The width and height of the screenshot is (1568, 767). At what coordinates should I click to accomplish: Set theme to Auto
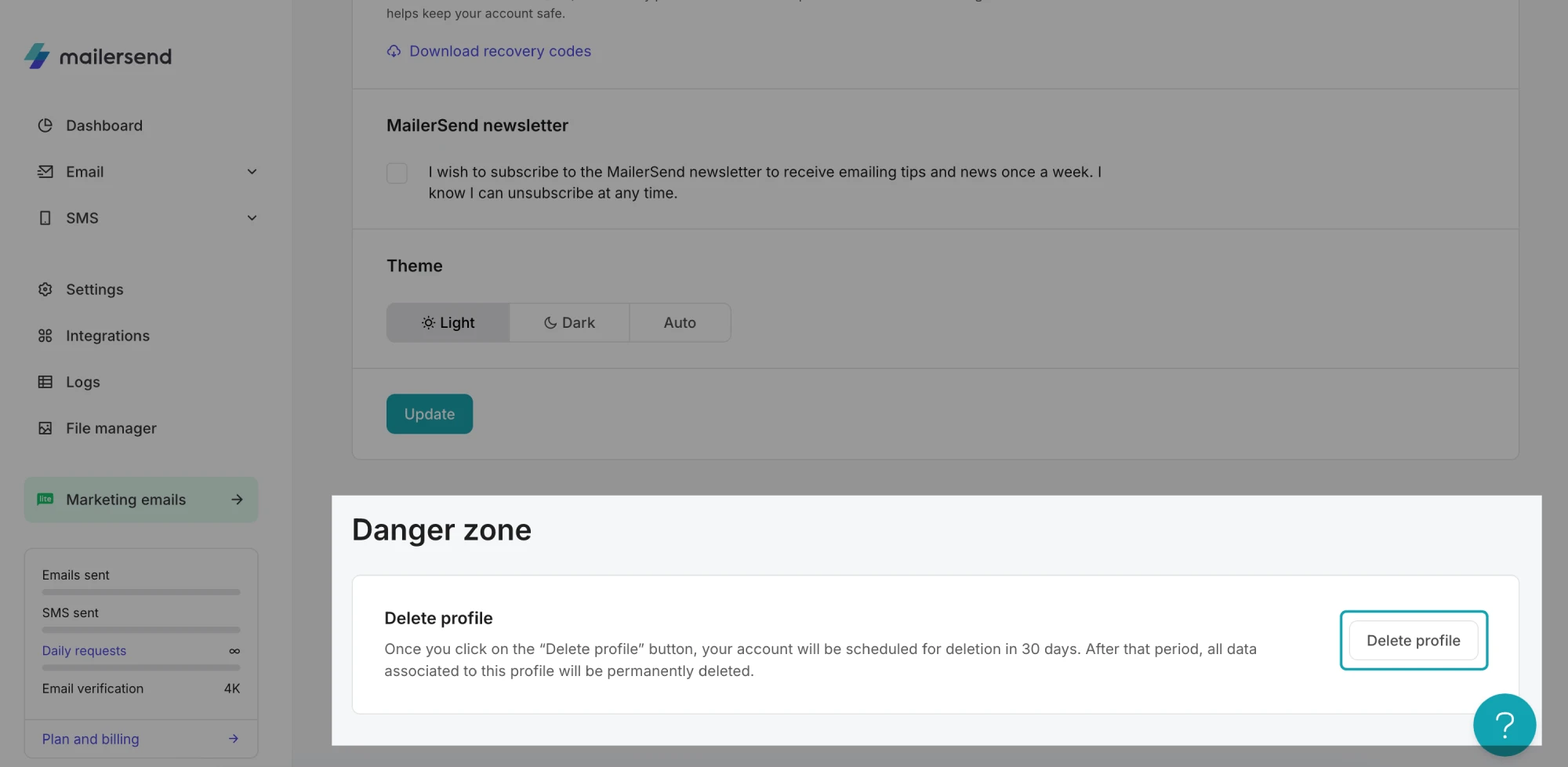click(680, 322)
